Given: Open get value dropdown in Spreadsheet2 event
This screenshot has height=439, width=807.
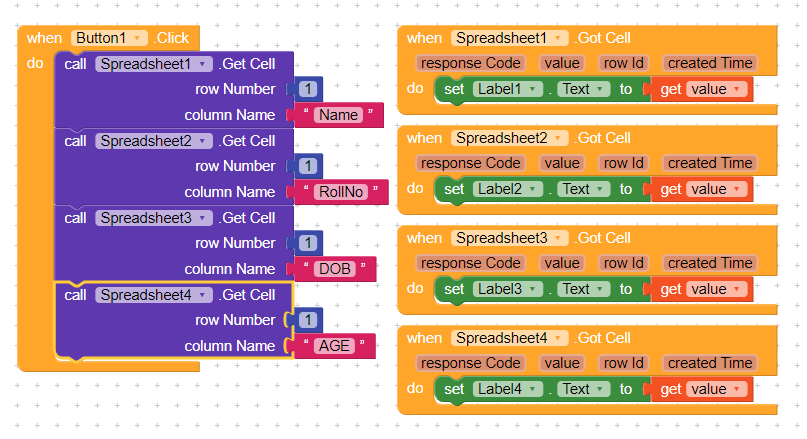Looking at the screenshot, I should pos(716,189).
